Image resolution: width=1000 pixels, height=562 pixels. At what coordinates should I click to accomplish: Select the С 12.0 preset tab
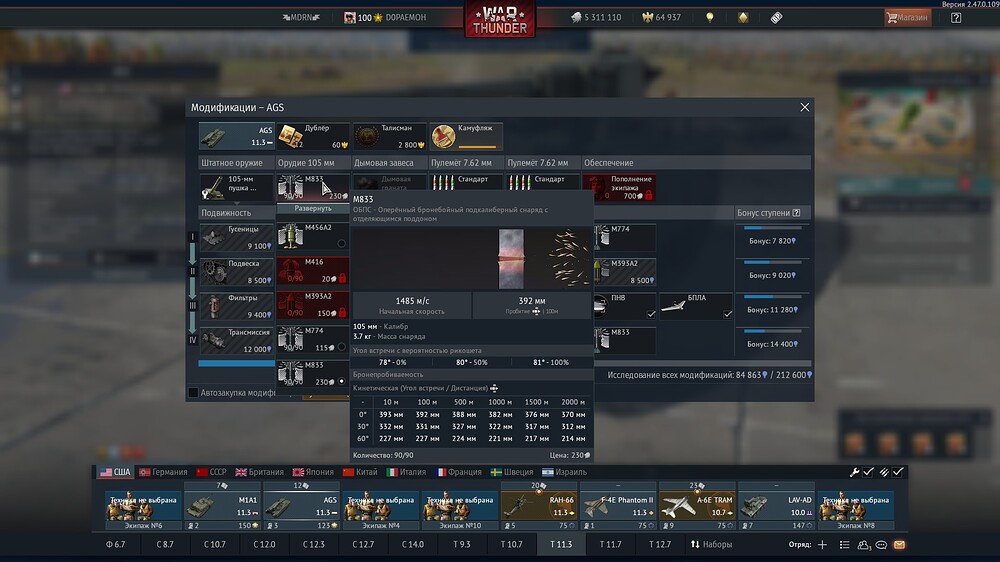(264, 544)
